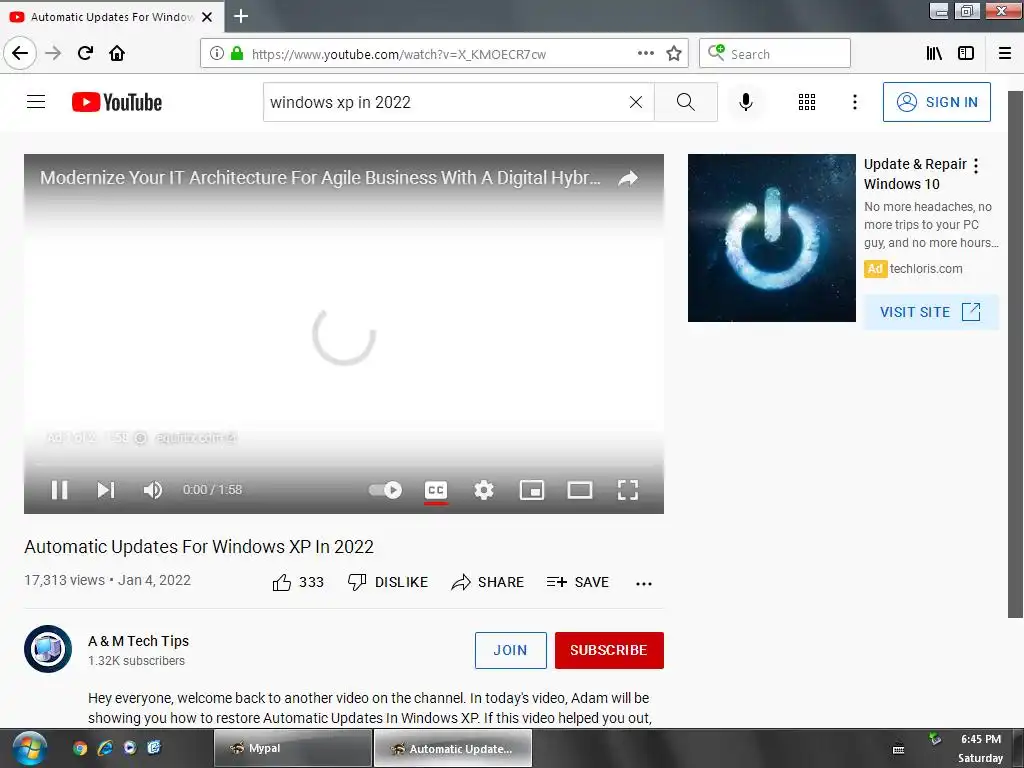Image resolution: width=1024 pixels, height=768 pixels.
Task: Open a new browser tab
Action: pos(241,16)
